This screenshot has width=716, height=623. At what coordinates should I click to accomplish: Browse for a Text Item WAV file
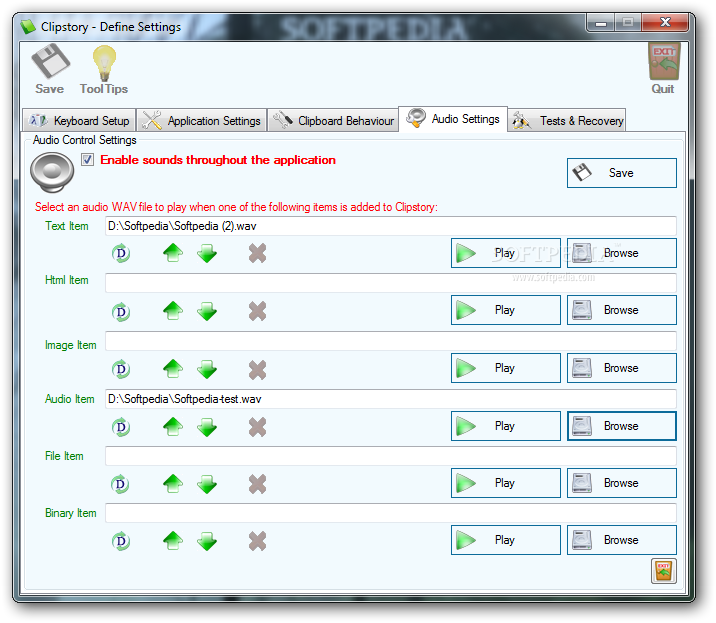[621, 253]
